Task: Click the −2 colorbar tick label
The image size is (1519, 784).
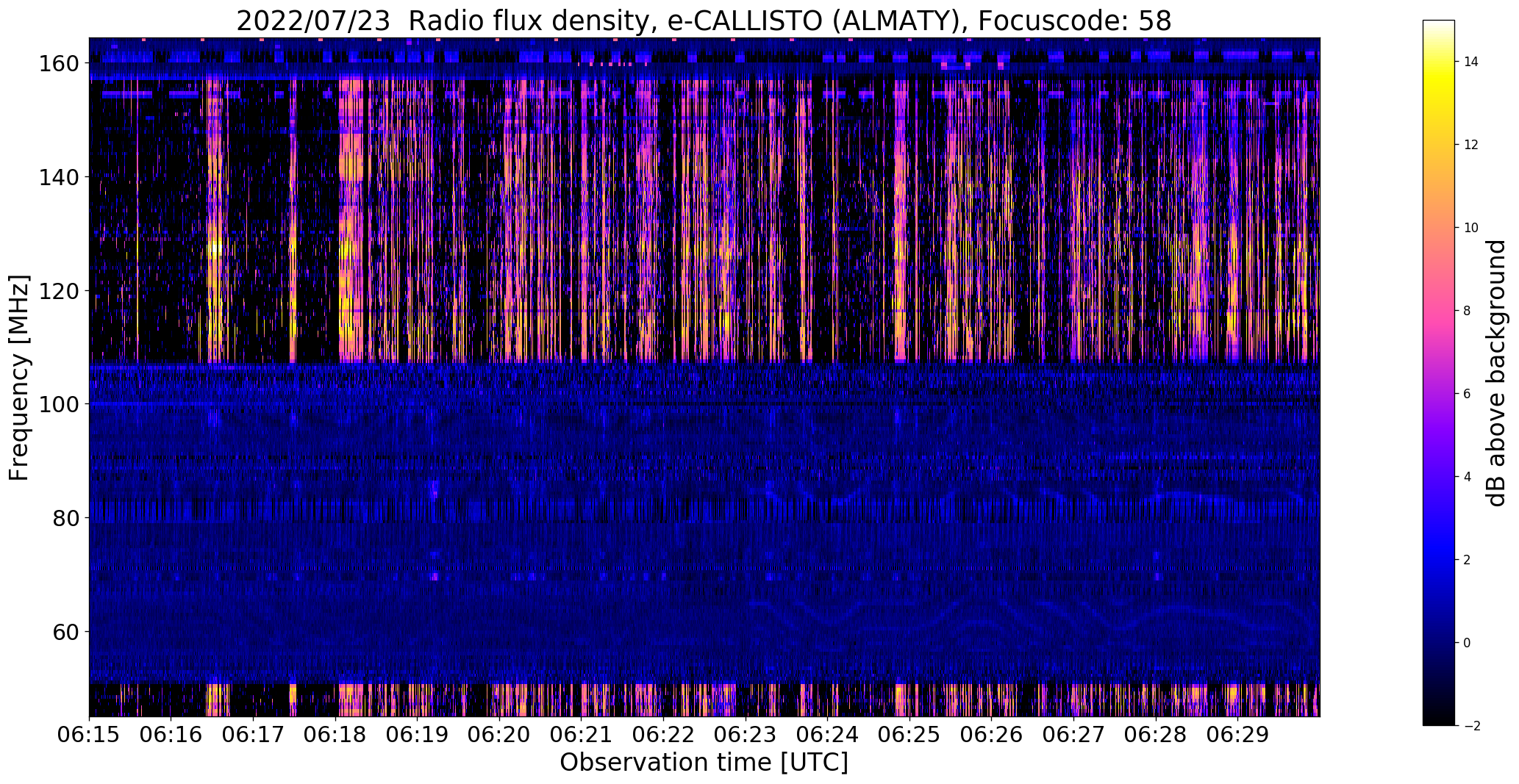Action: tap(1472, 726)
